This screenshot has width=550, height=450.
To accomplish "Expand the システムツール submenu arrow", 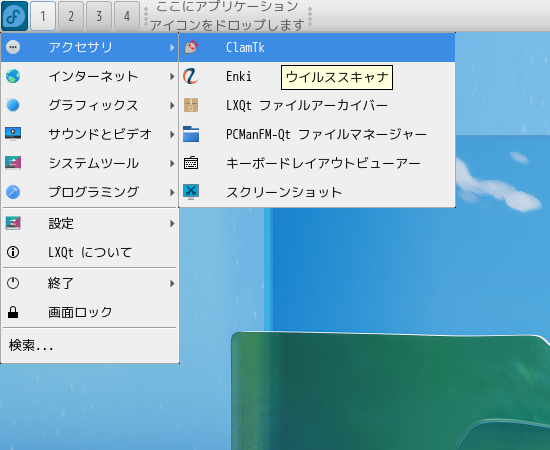I will 172,163.
